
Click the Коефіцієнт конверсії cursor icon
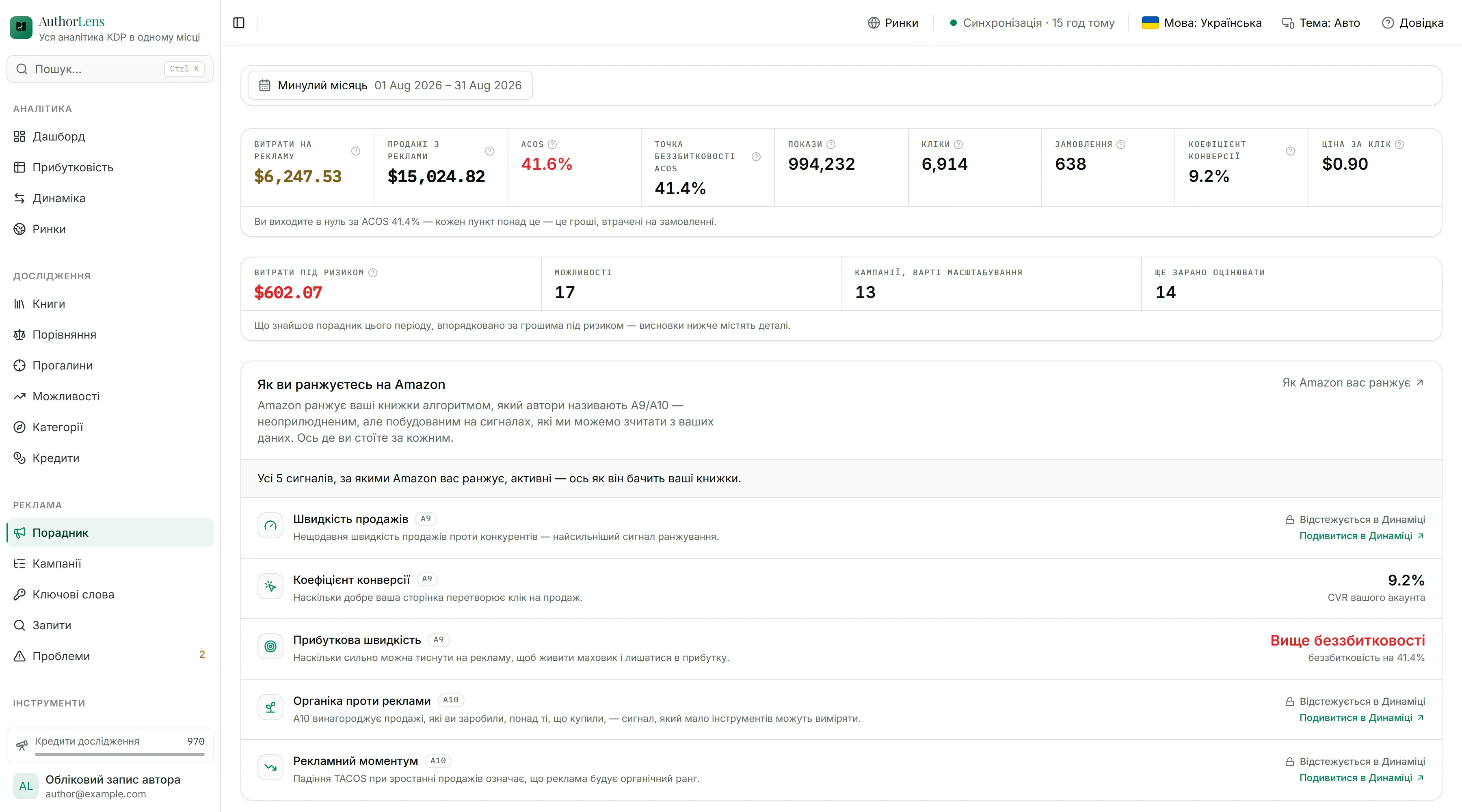pyautogui.click(x=270, y=586)
